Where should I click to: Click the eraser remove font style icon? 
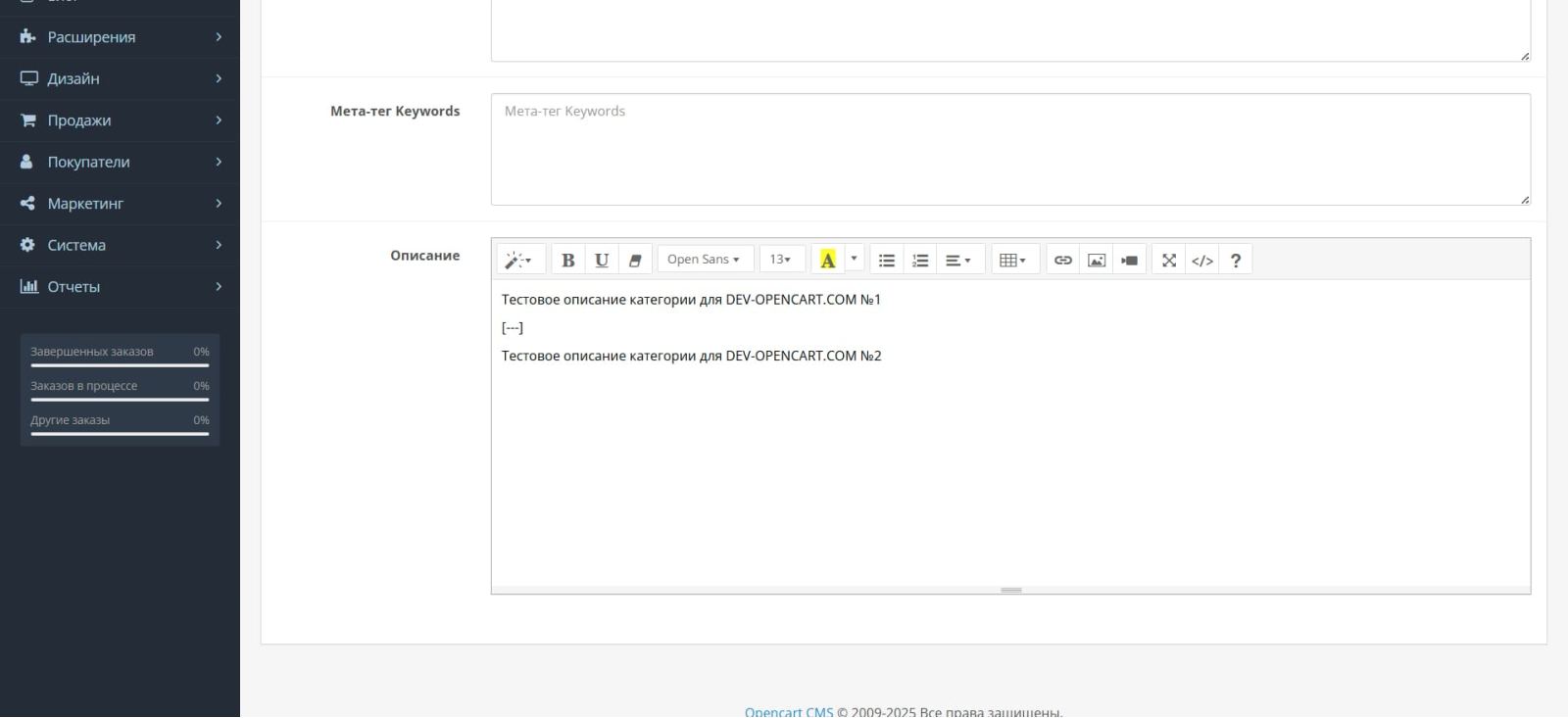click(x=635, y=260)
